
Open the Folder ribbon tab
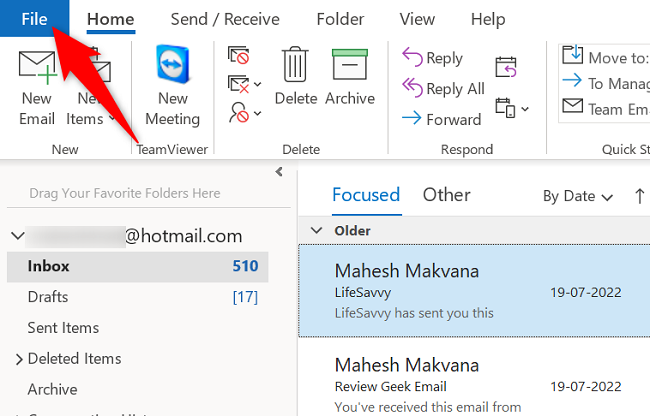[340, 19]
